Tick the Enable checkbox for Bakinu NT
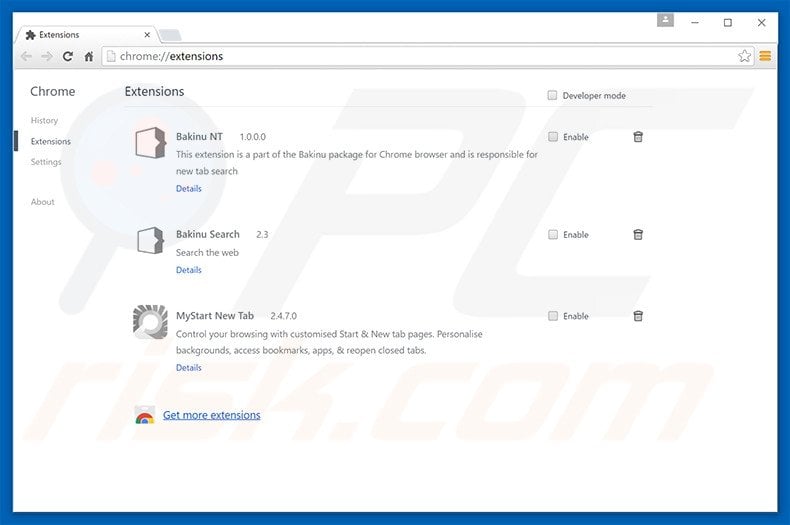Image resolution: width=790 pixels, height=525 pixels. tap(553, 137)
